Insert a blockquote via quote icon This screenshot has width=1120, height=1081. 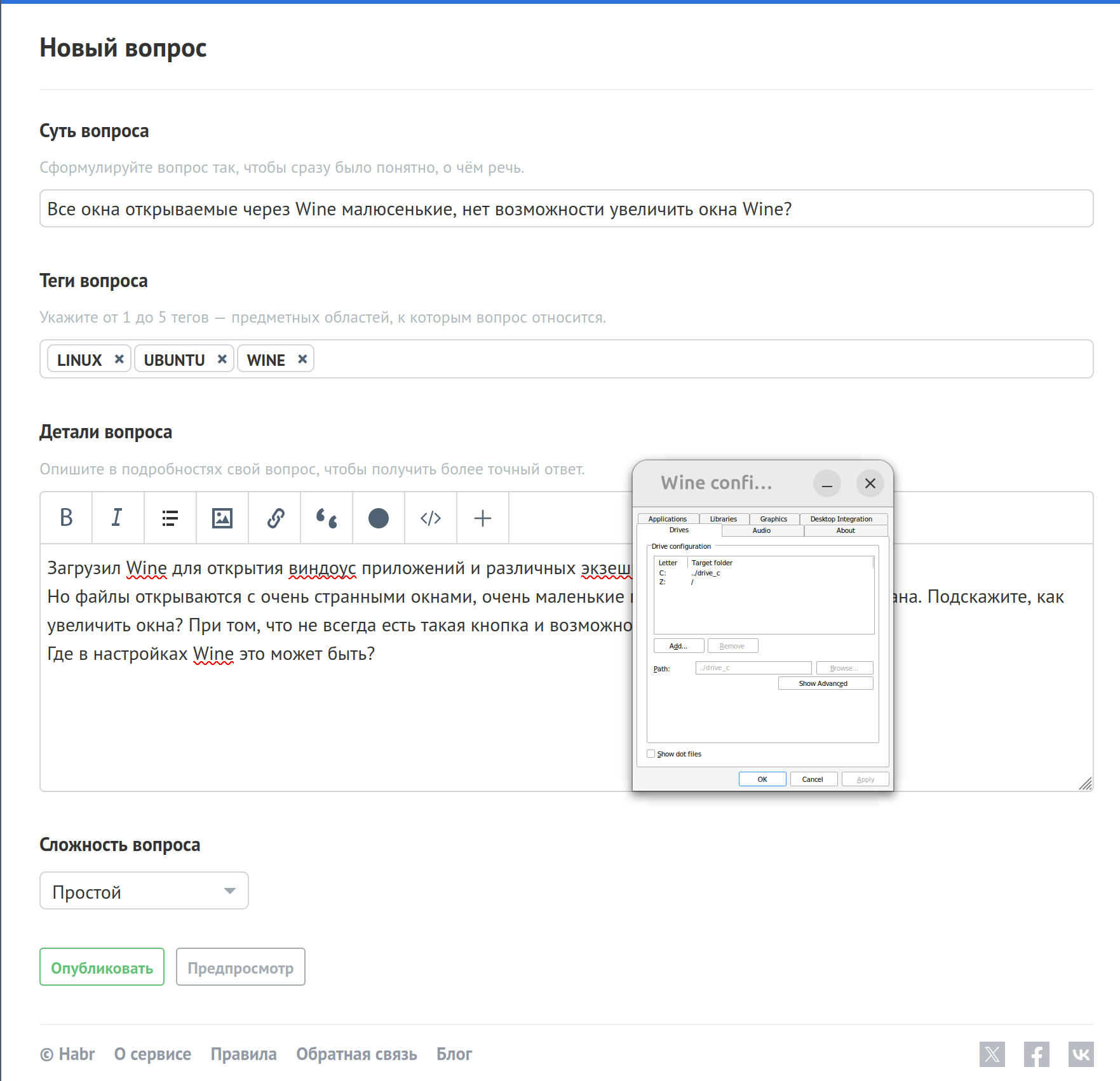[x=326, y=518]
